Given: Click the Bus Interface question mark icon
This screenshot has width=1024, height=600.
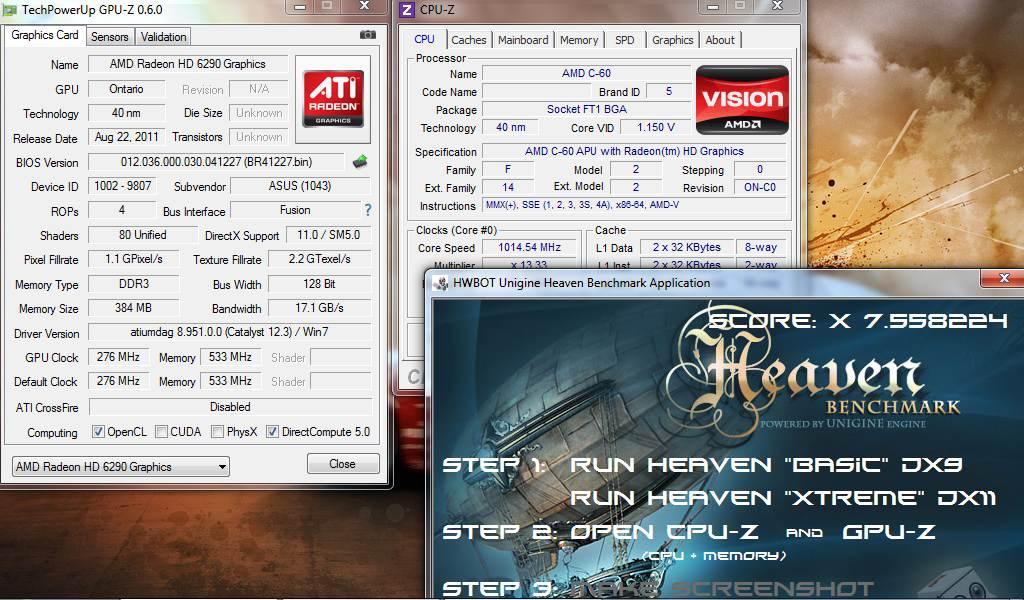Looking at the screenshot, I should pos(368,210).
